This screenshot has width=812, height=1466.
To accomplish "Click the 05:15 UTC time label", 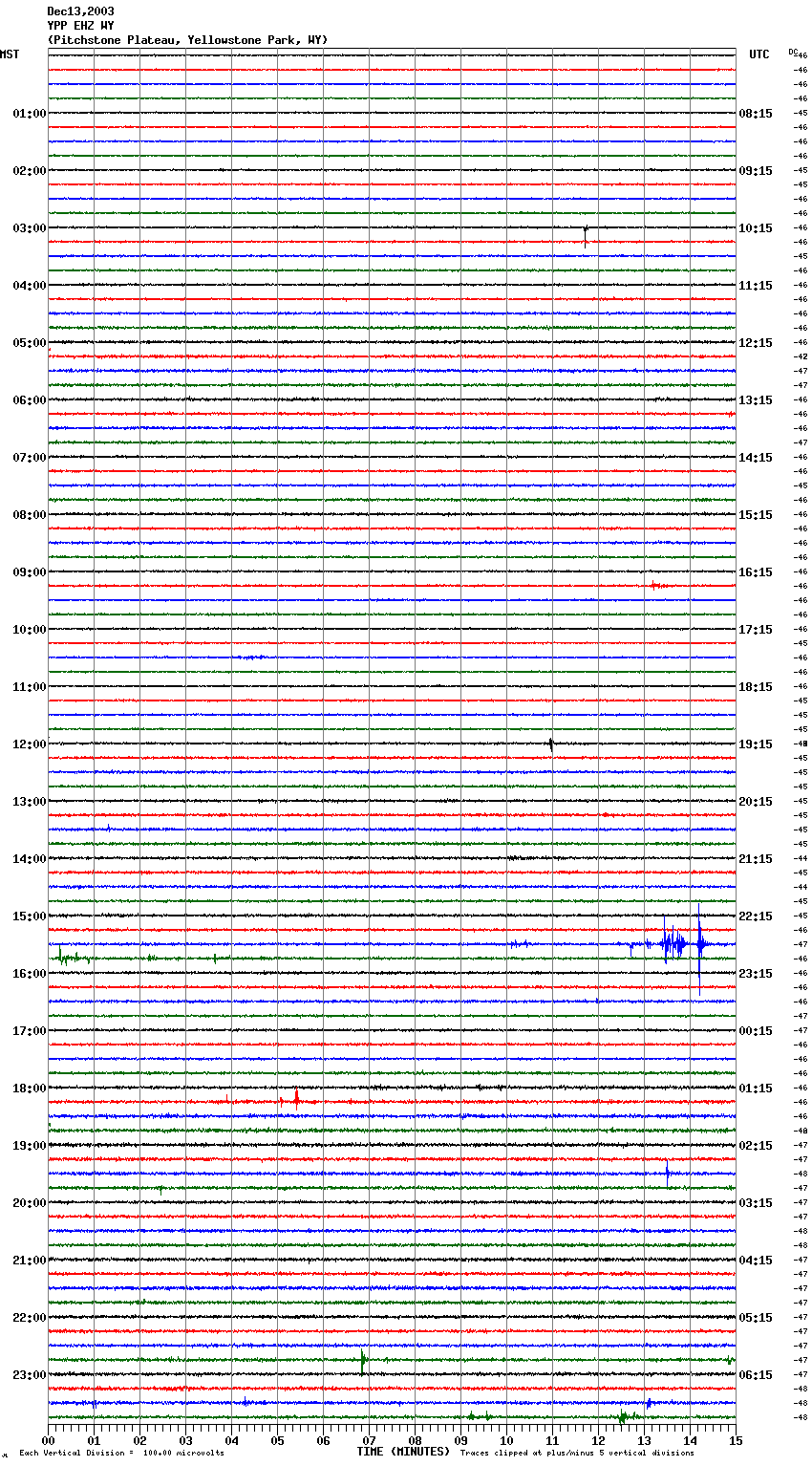I will [756, 1318].
